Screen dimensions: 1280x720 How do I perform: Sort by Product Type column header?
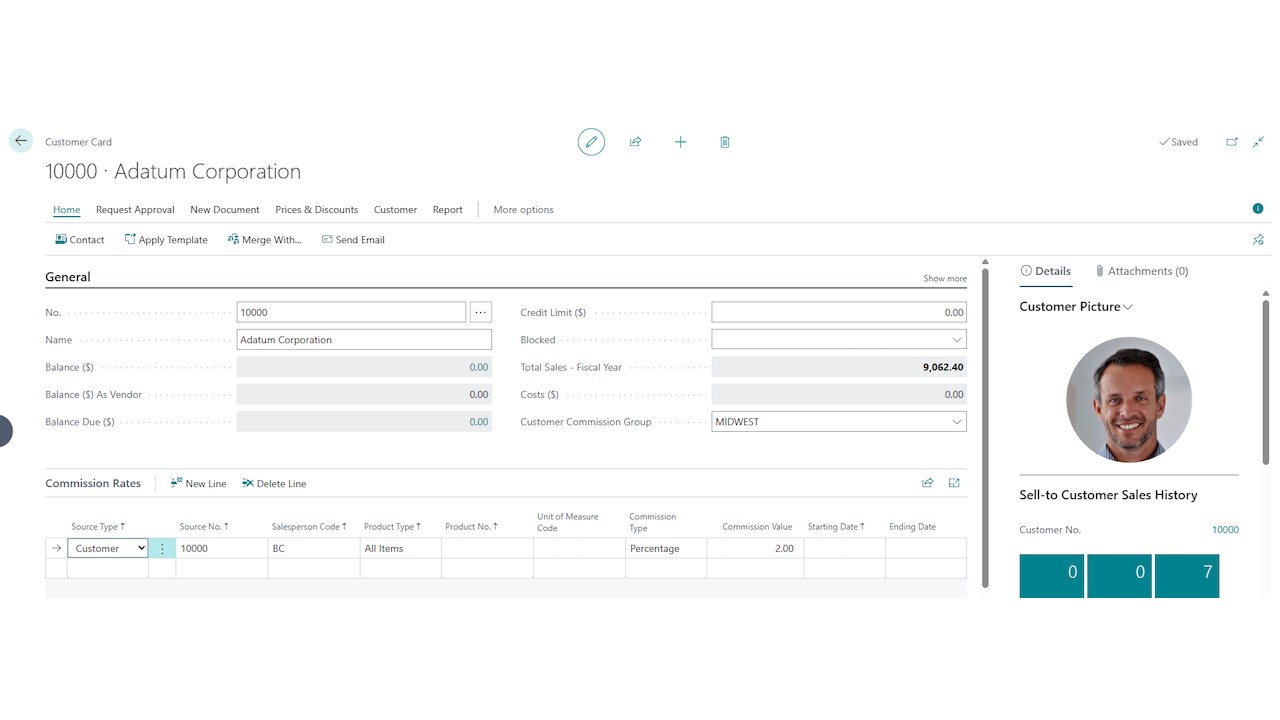pos(392,527)
